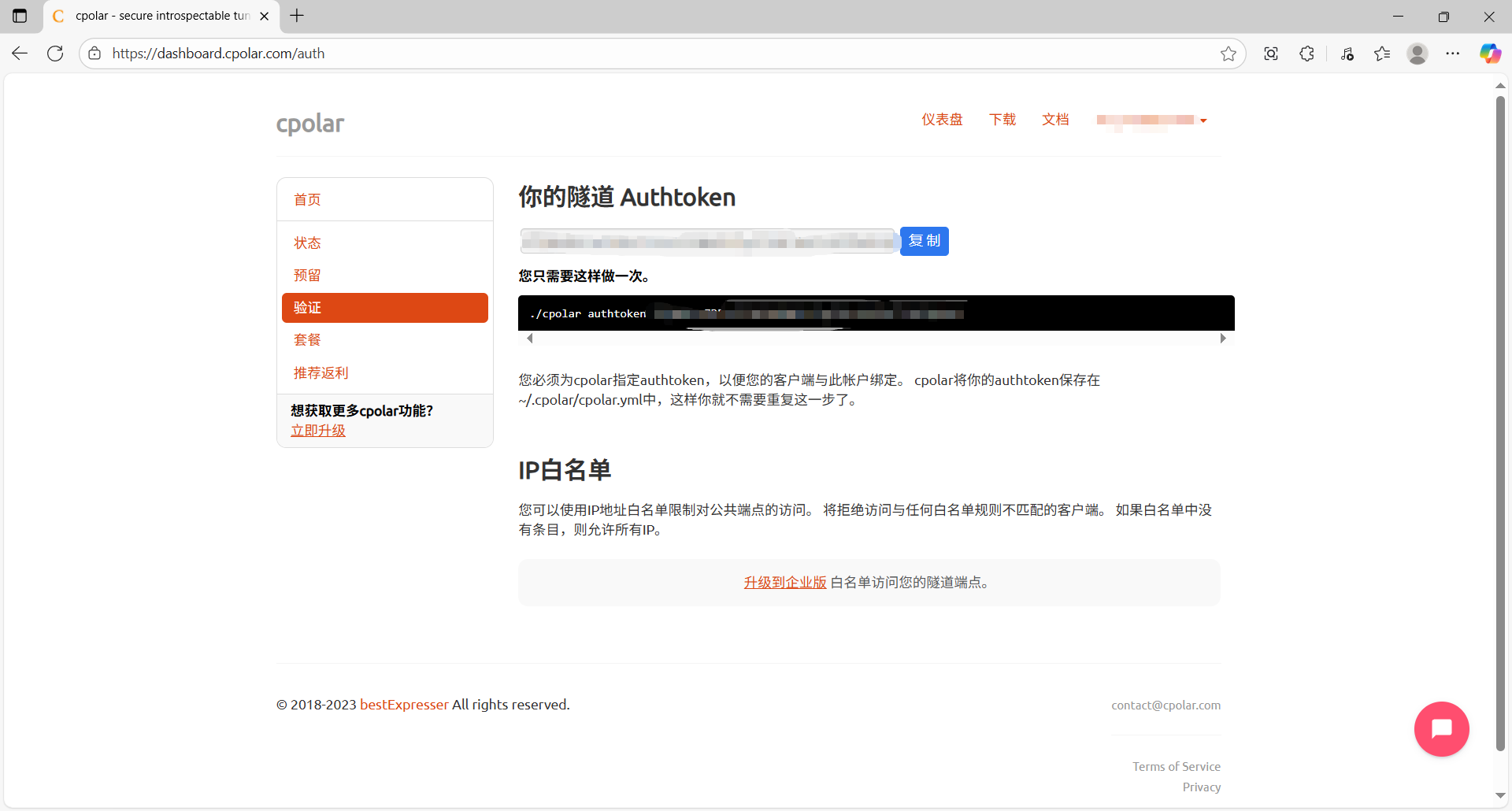Click the 升级到企业版 link
Viewport: 1512px width, 811px height.
tap(785, 583)
